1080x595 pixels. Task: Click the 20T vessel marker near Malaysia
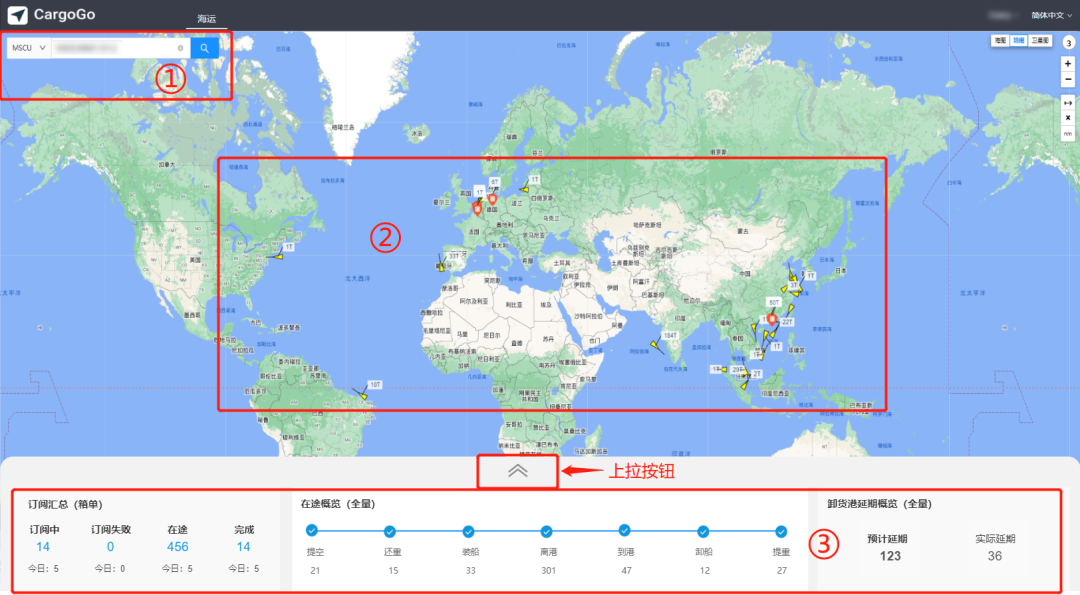[x=738, y=370]
